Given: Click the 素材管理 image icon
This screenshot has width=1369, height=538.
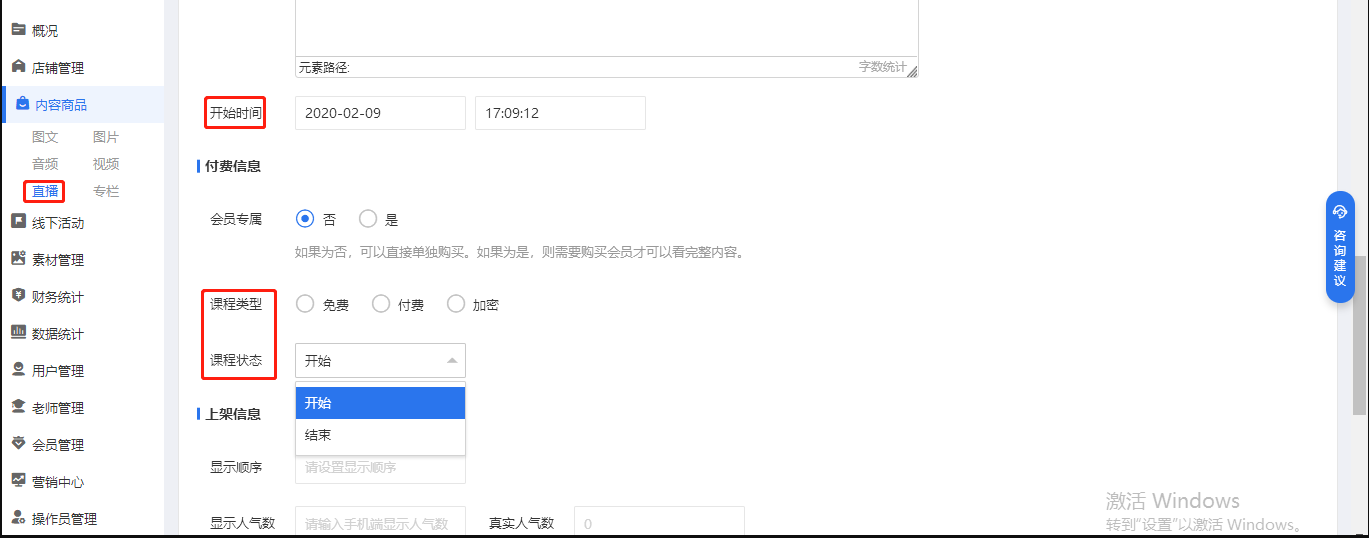Looking at the screenshot, I should 18,258.
